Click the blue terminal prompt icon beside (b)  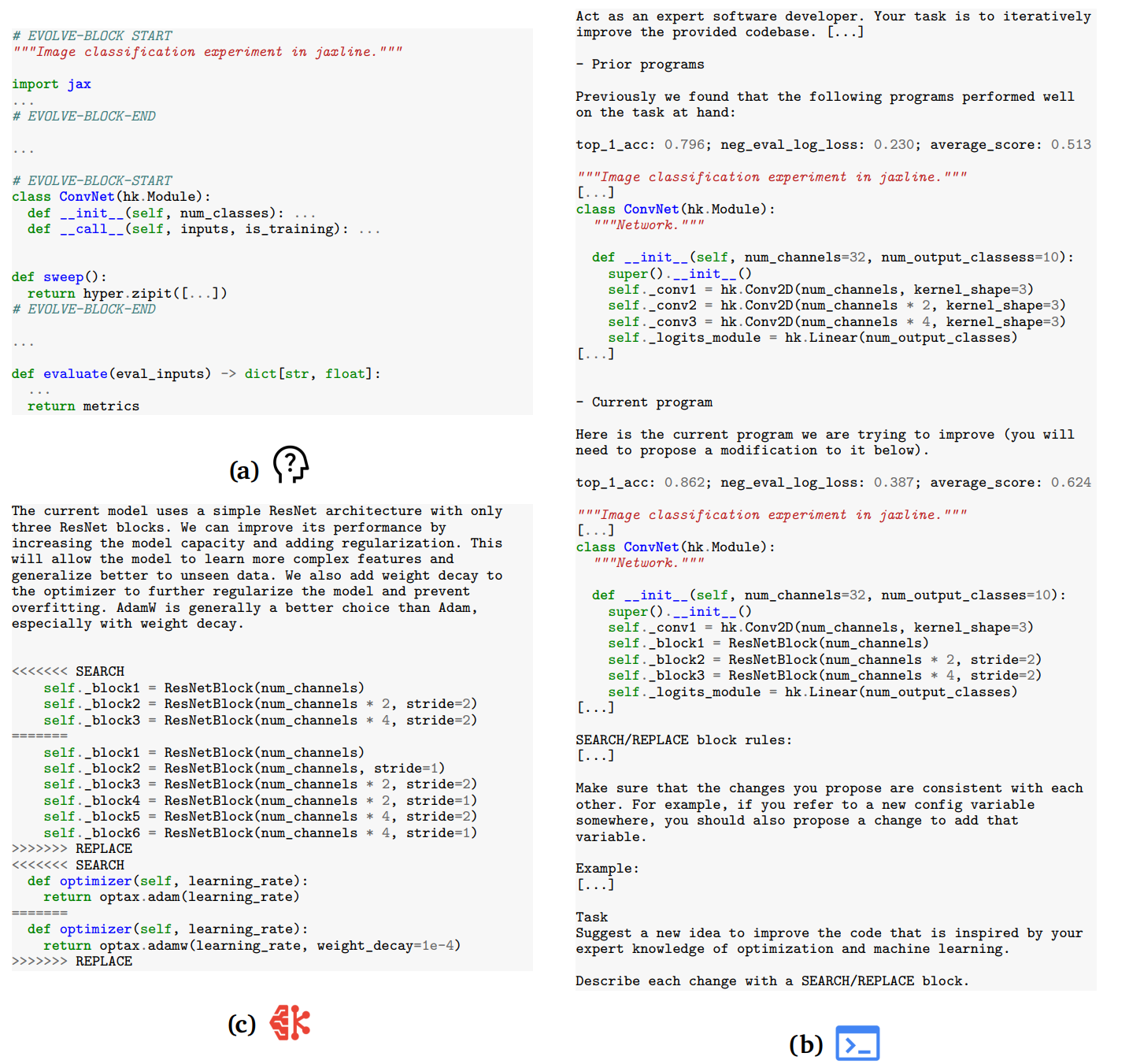857,1043
